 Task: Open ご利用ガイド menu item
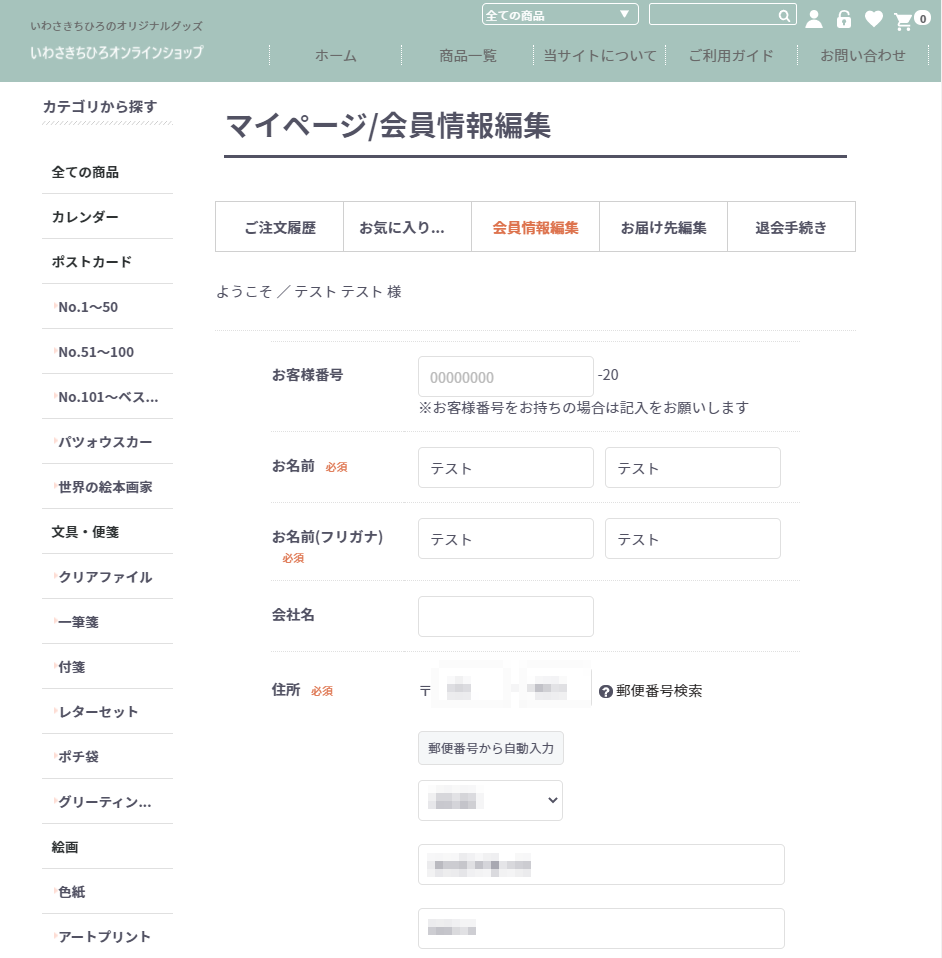click(731, 56)
